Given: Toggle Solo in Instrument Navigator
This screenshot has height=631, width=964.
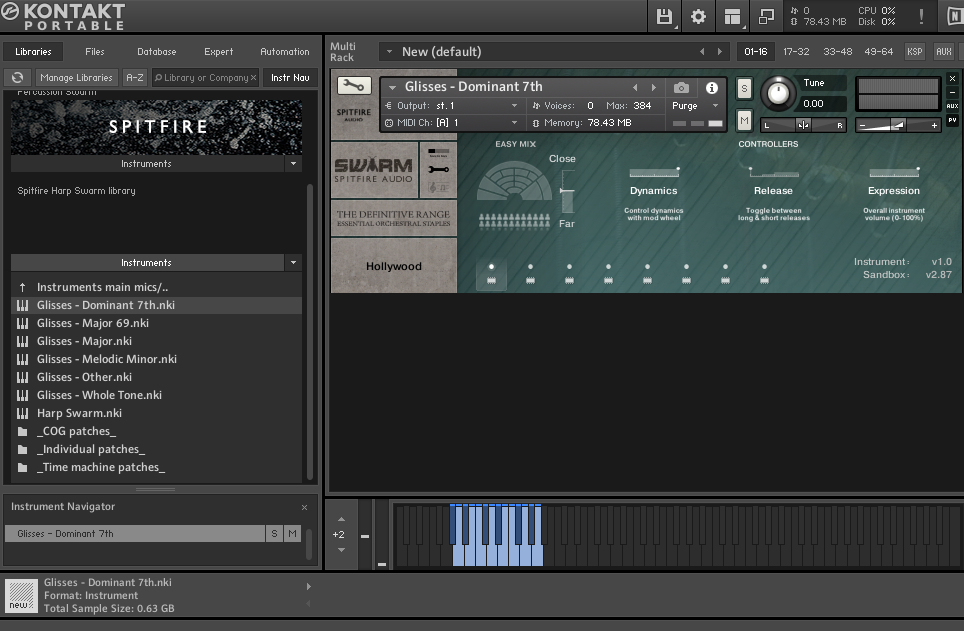Looking at the screenshot, I should pyautogui.click(x=274, y=534).
